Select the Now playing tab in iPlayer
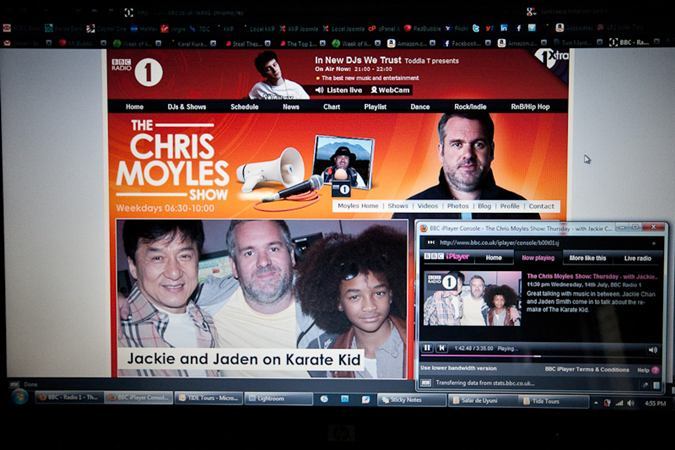Viewport: 675px width, 450px height. (538, 258)
